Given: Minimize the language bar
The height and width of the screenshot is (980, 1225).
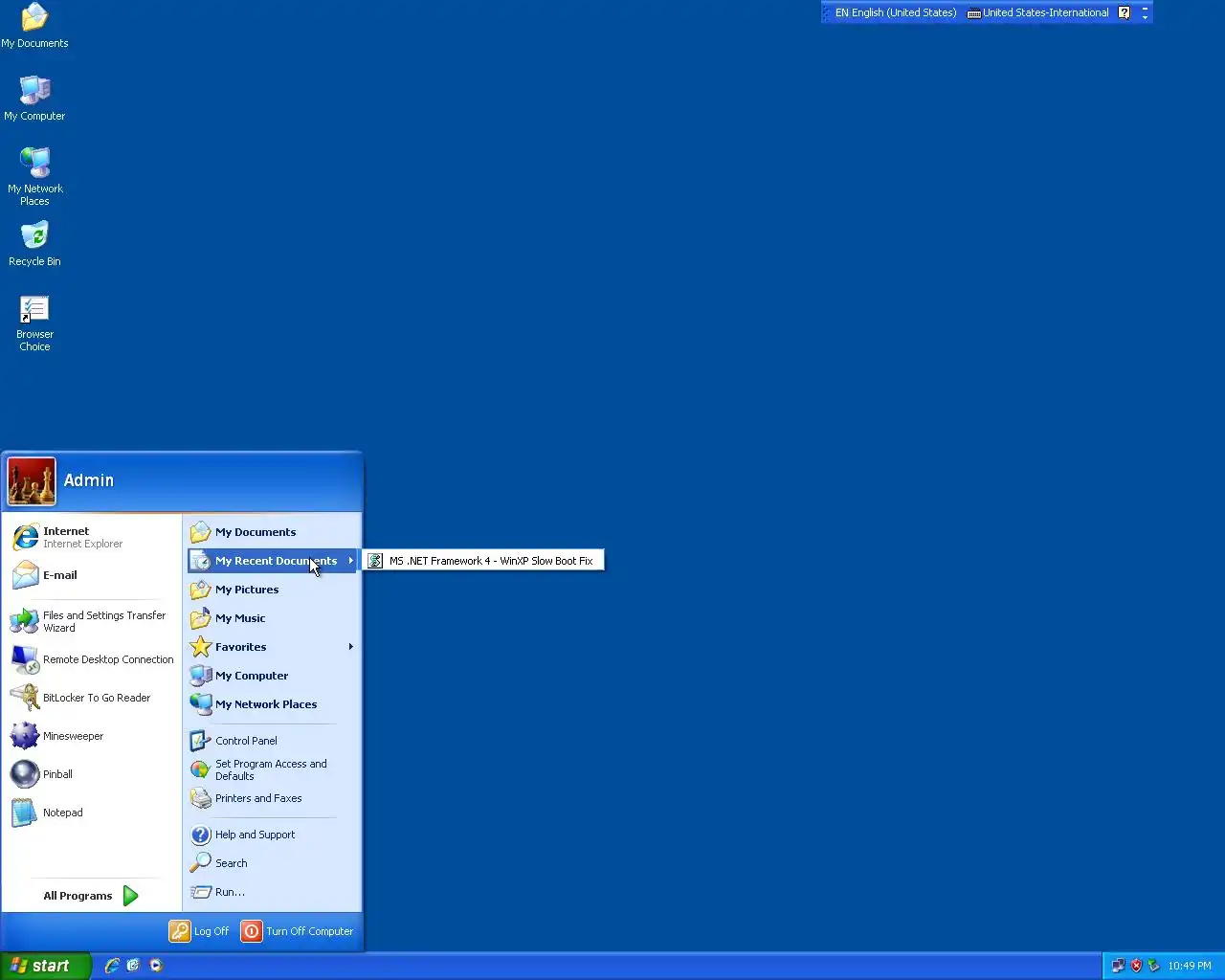Looking at the screenshot, I should pos(1145,8).
